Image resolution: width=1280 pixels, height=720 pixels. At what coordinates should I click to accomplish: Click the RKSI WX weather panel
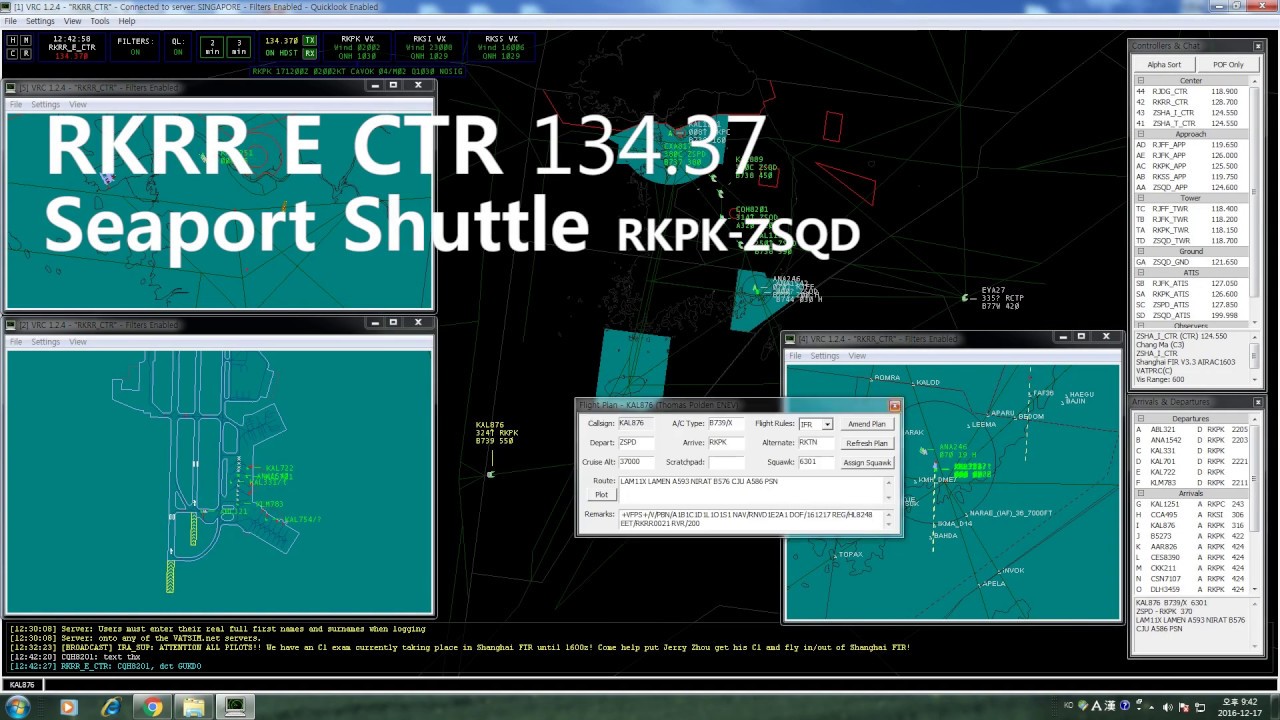(x=430, y=47)
